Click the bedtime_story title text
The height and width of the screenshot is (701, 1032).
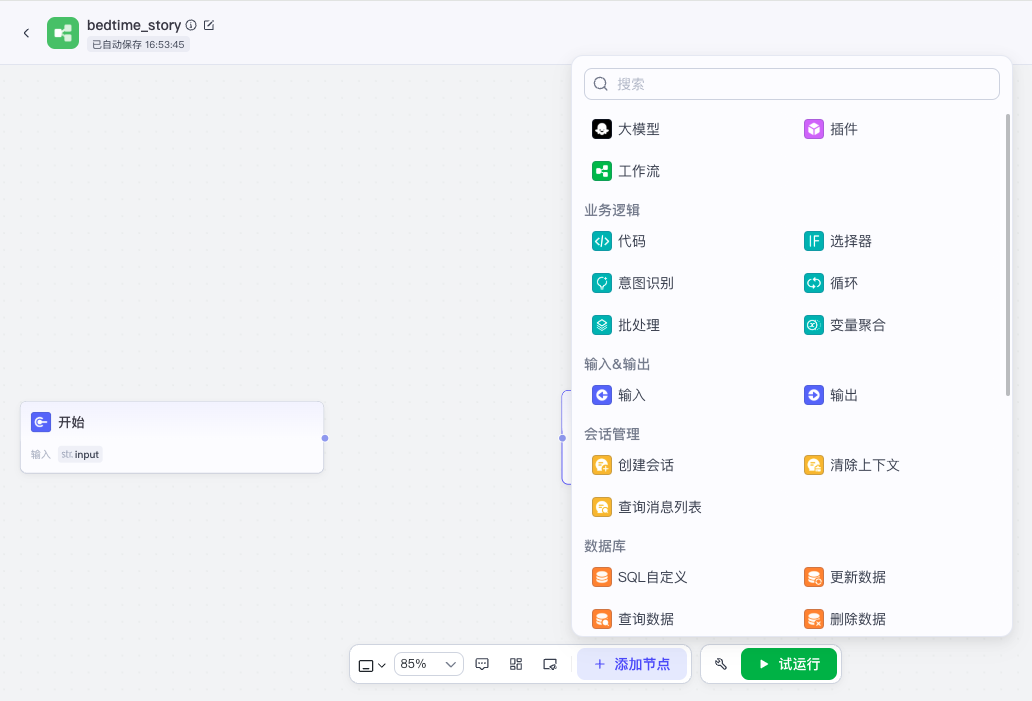coord(134,25)
